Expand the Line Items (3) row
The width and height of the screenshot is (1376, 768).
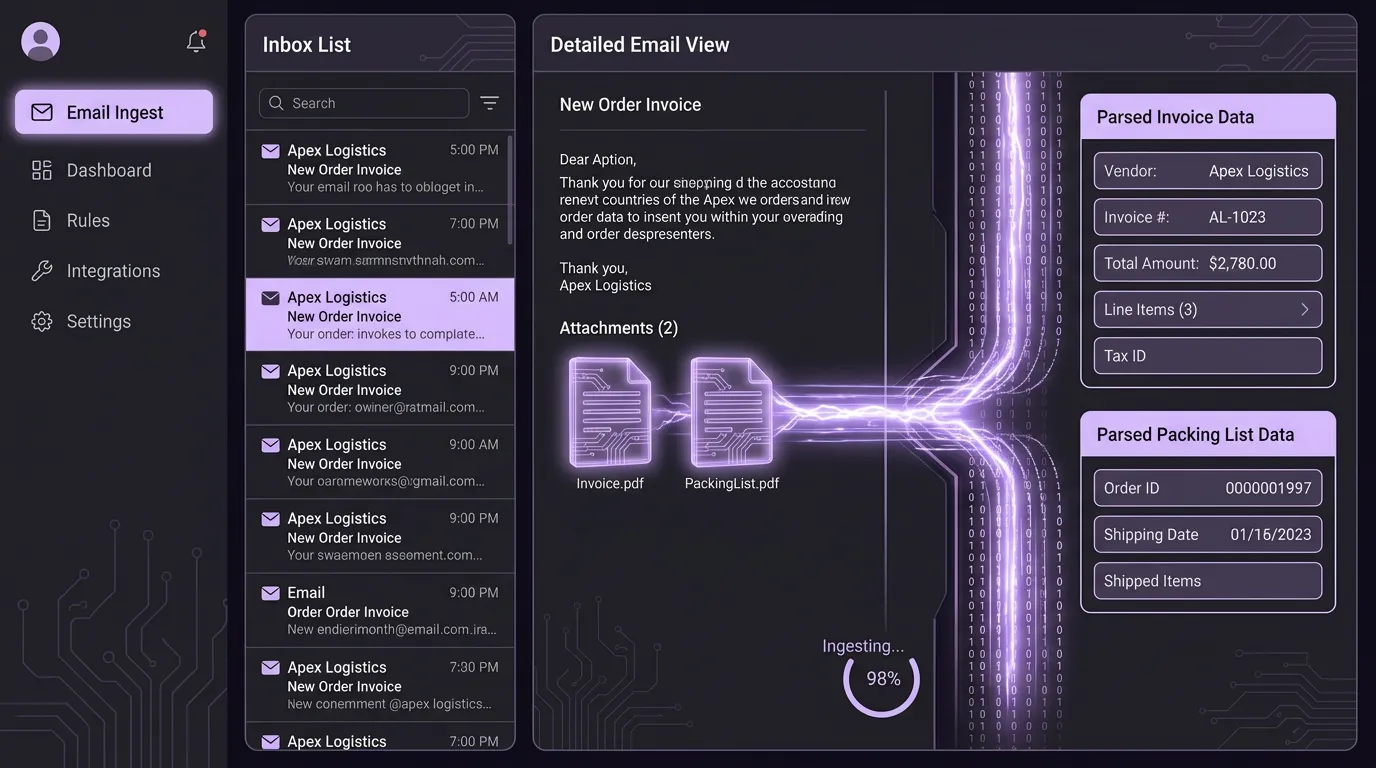click(1207, 310)
